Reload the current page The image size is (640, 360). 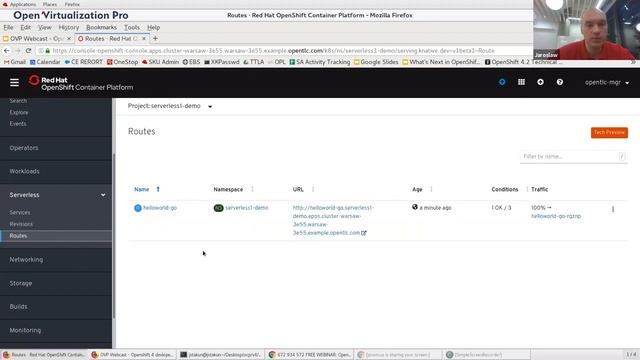point(28,51)
